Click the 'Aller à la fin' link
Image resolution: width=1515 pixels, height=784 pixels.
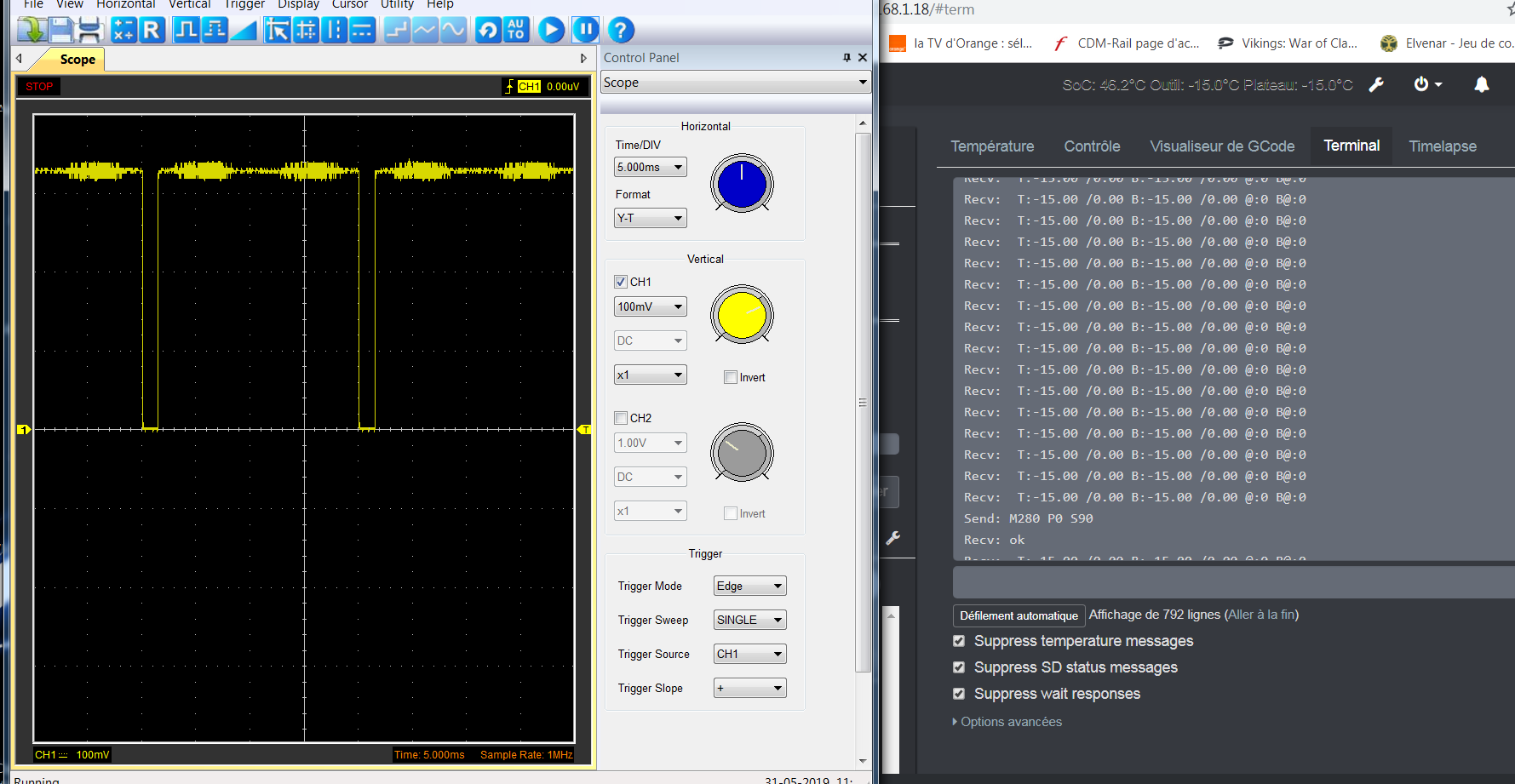click(x=1261, y=615)
